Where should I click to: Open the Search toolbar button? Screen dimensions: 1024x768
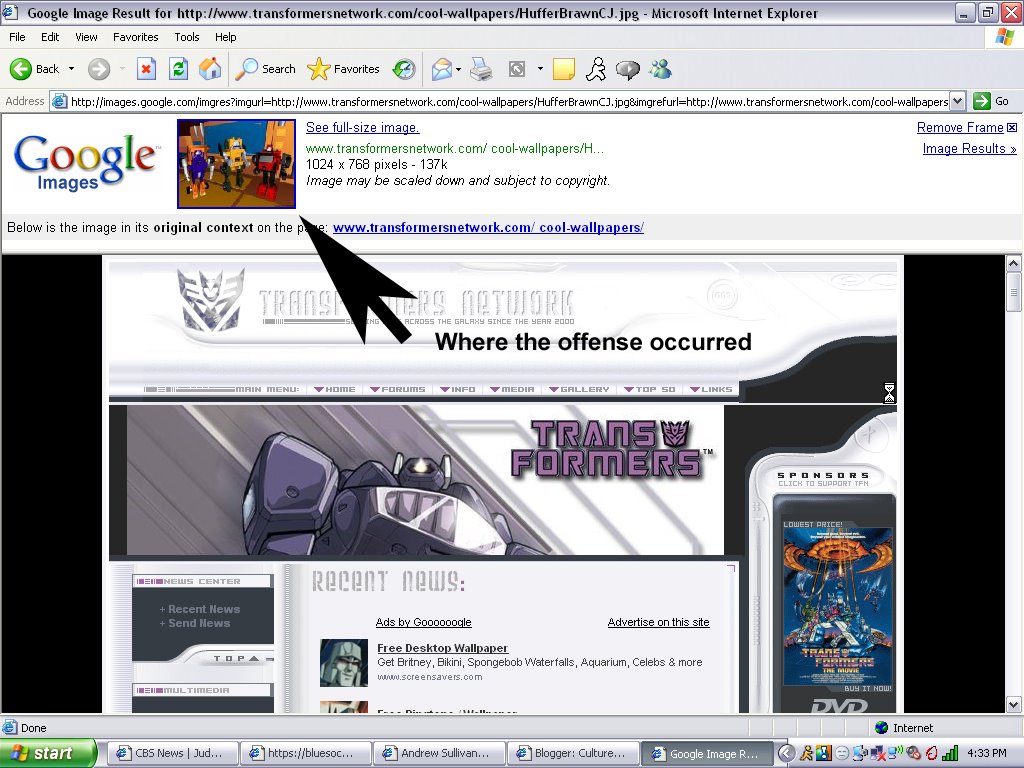(266, 69)
